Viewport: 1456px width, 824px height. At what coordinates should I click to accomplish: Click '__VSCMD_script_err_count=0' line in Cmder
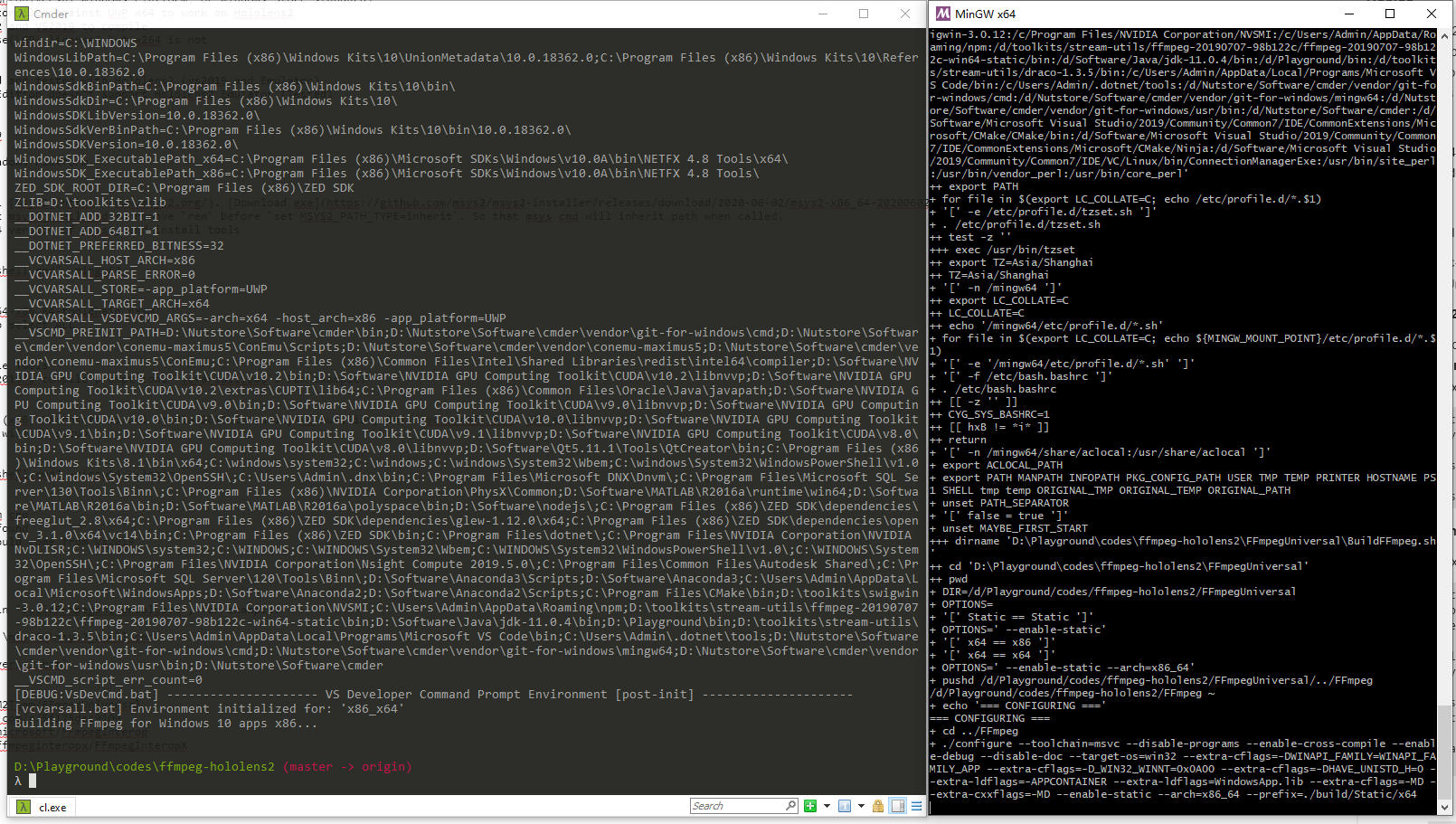point(108,680)
